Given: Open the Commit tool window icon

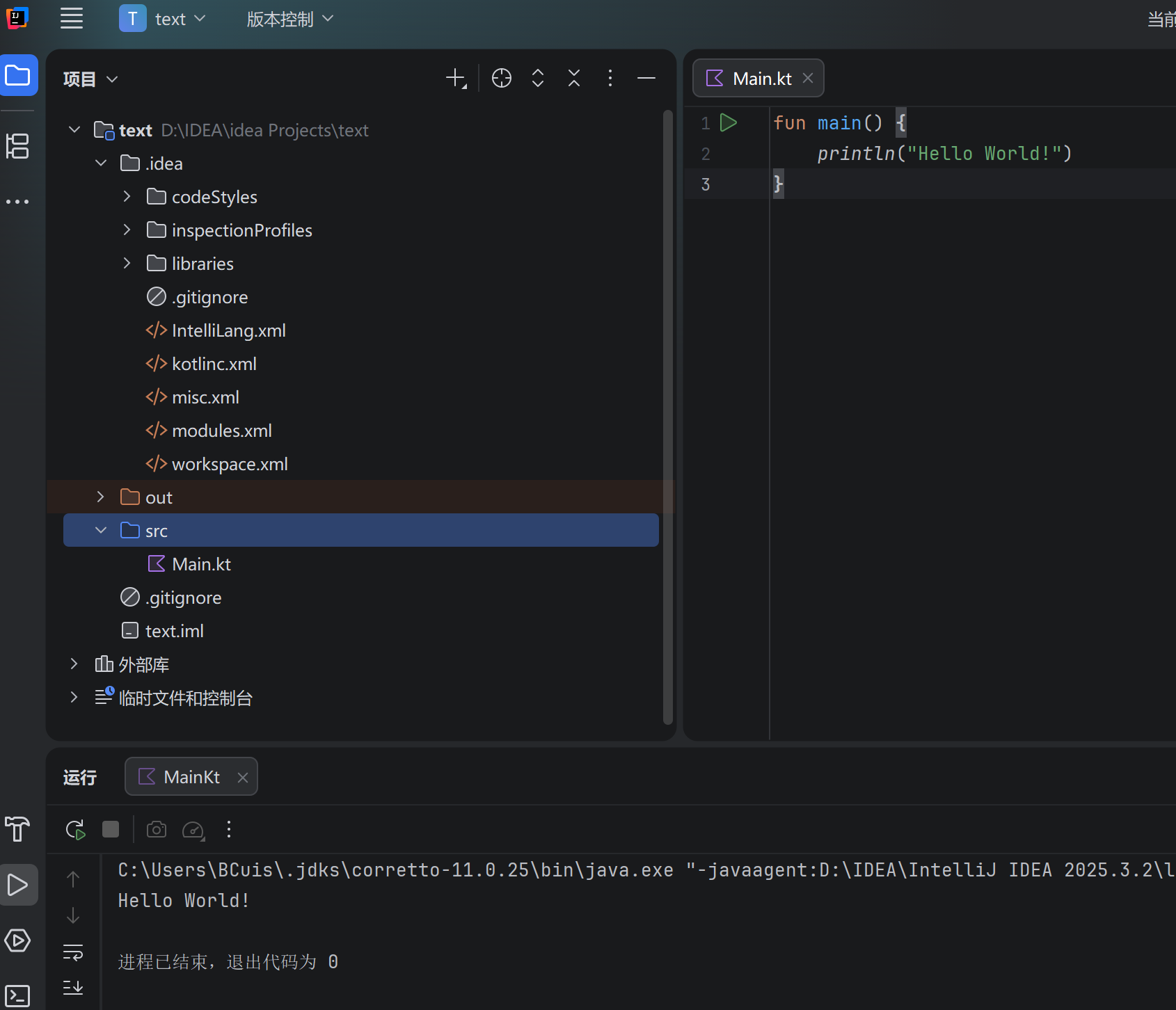Looking at the screenshot, I should pos(18,146).
